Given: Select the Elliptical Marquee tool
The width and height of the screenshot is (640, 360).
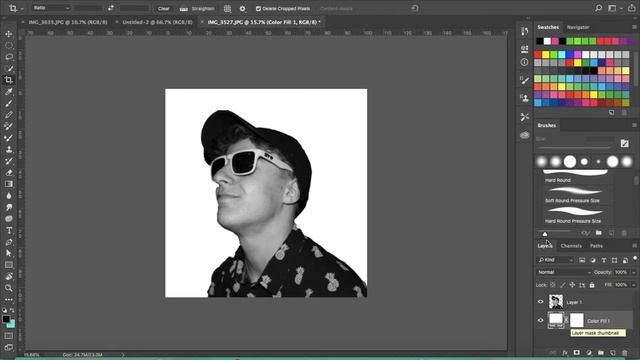Looking at the screenshot, I should coord(9,45).
